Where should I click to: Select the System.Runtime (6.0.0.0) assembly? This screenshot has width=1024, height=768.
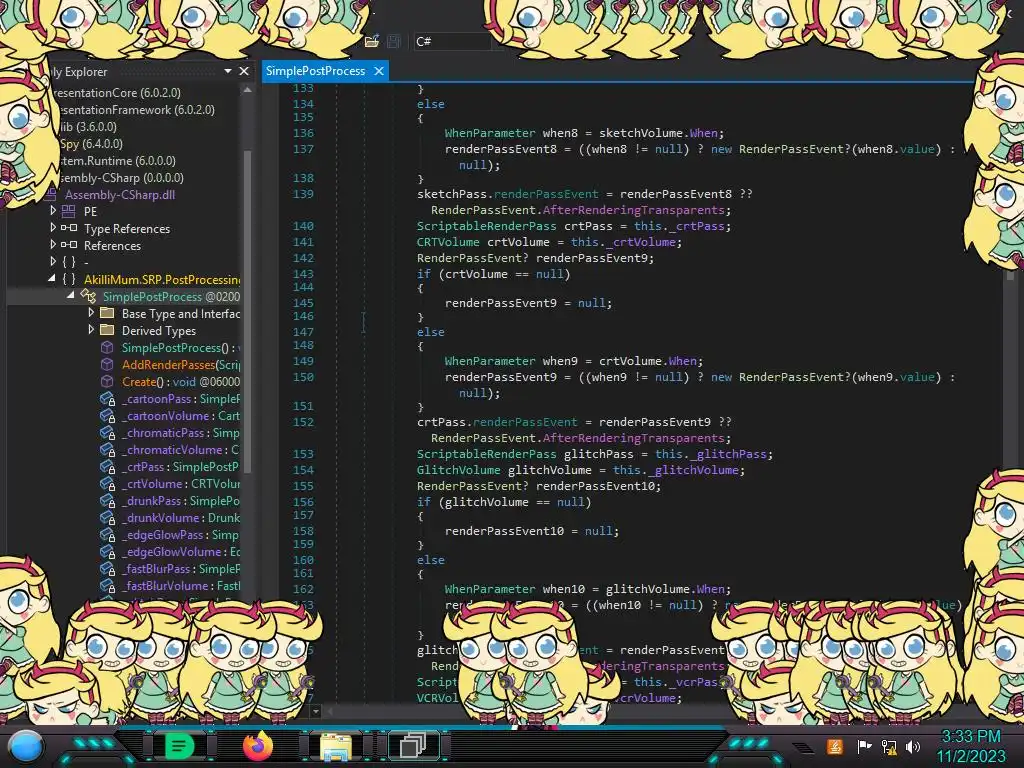118,161
